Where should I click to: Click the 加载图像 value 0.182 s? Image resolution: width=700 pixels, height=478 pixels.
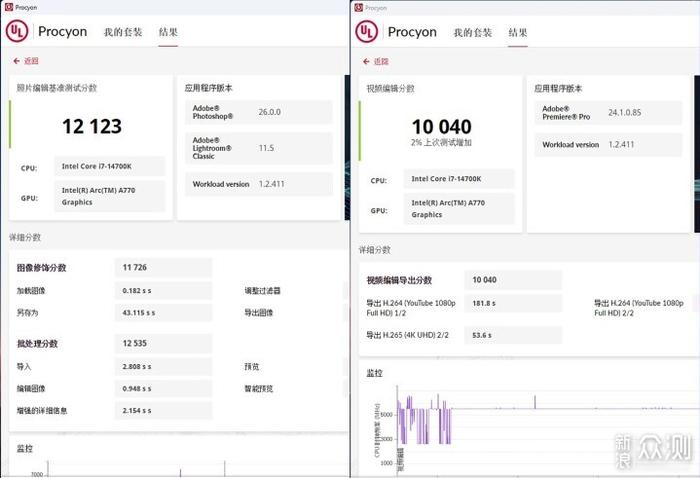163,291
